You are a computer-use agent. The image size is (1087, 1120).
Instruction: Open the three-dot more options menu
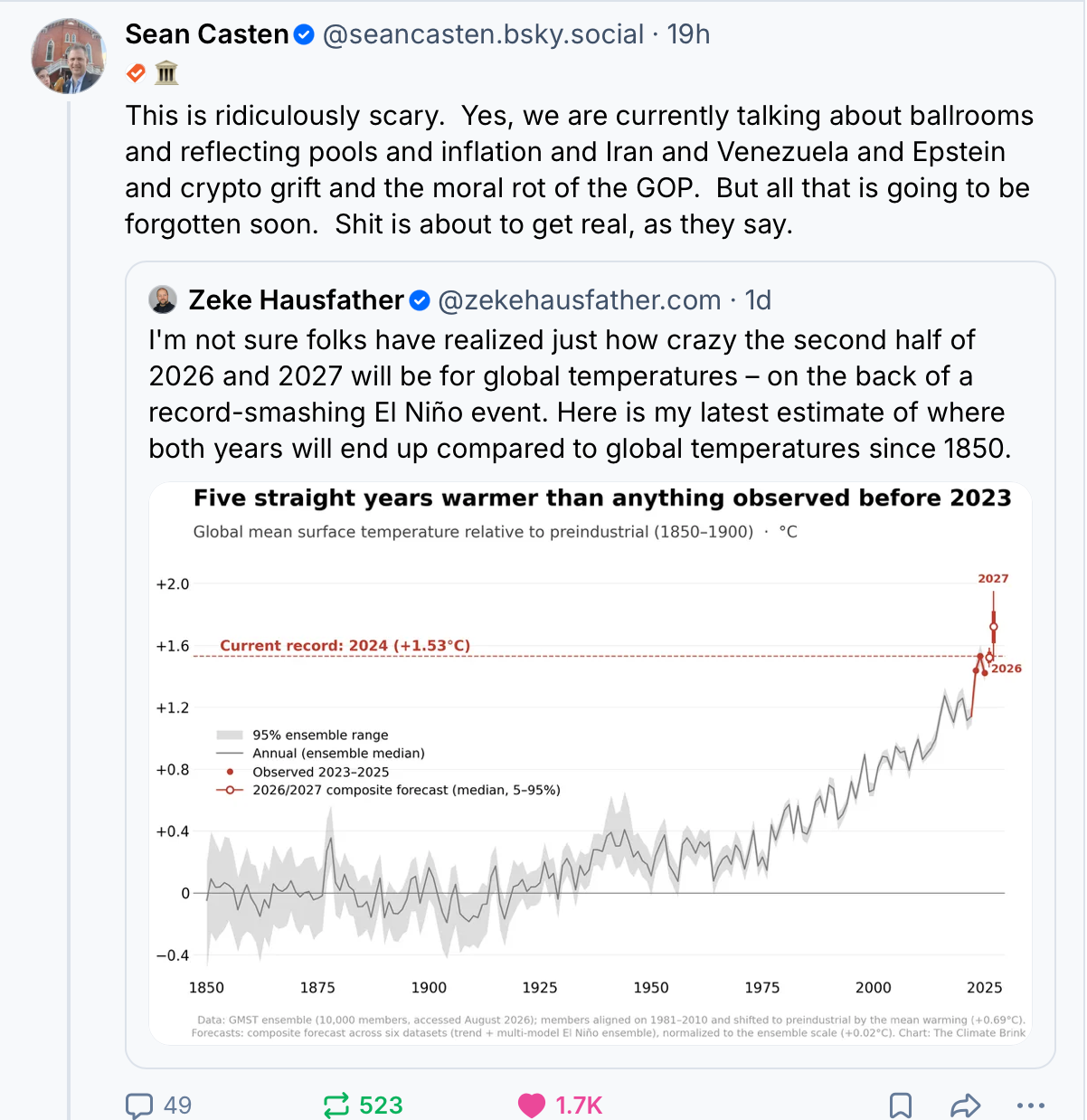point(1031,1106)
